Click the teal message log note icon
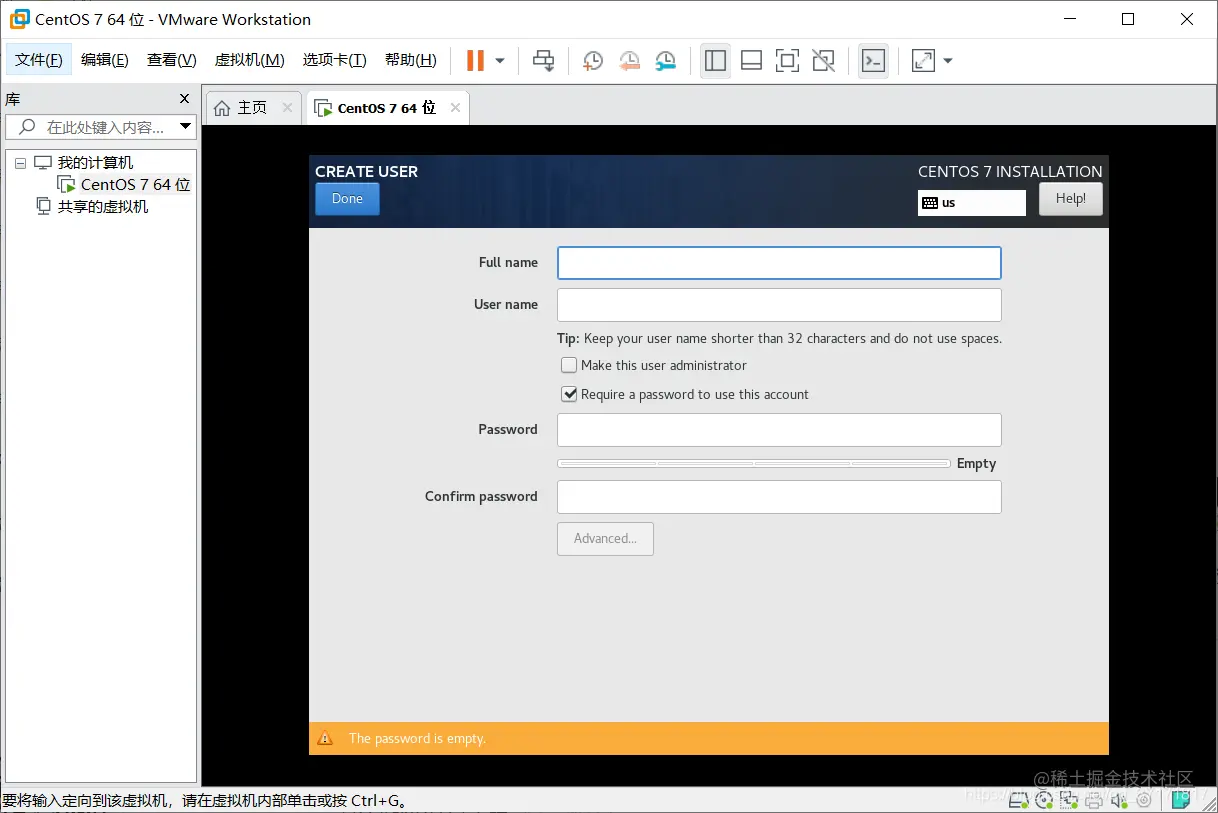The height and width of the screenshot is (813, 1218). [x=1180, y=800]
